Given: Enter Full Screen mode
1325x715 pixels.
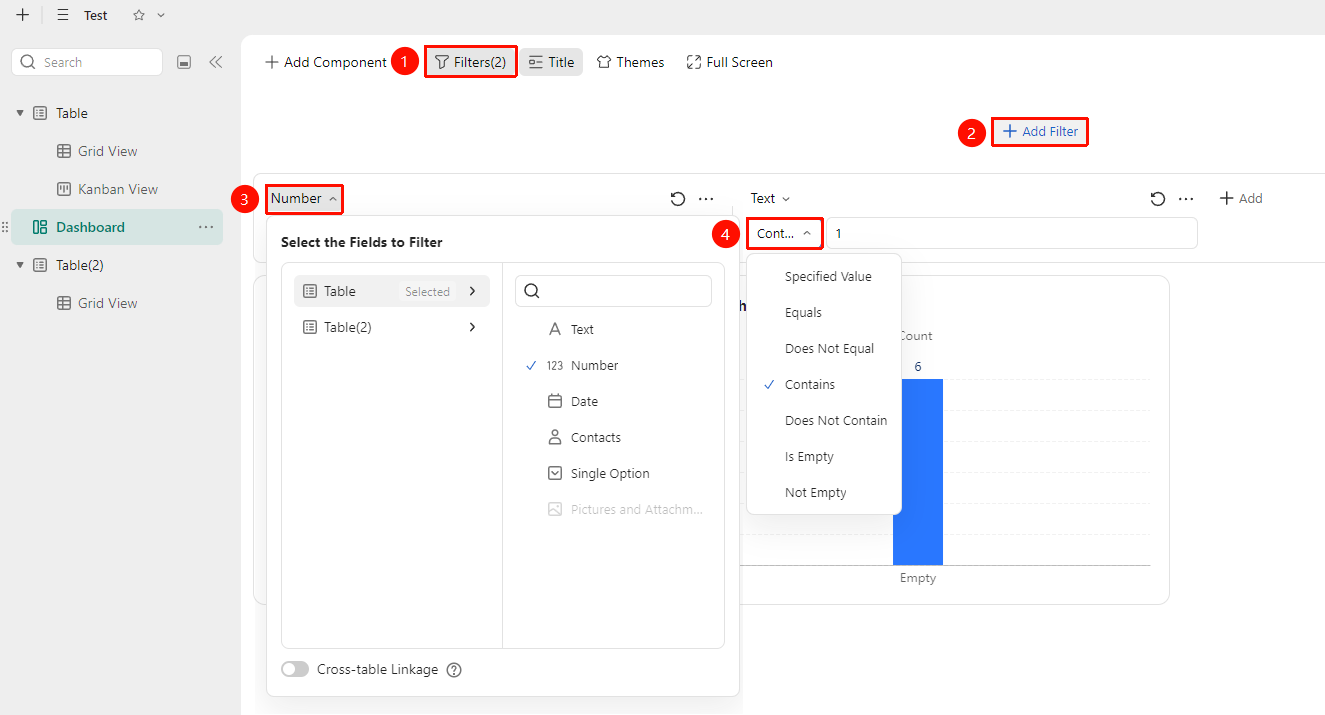Looking at the screenshot, I should coord(729,62).
